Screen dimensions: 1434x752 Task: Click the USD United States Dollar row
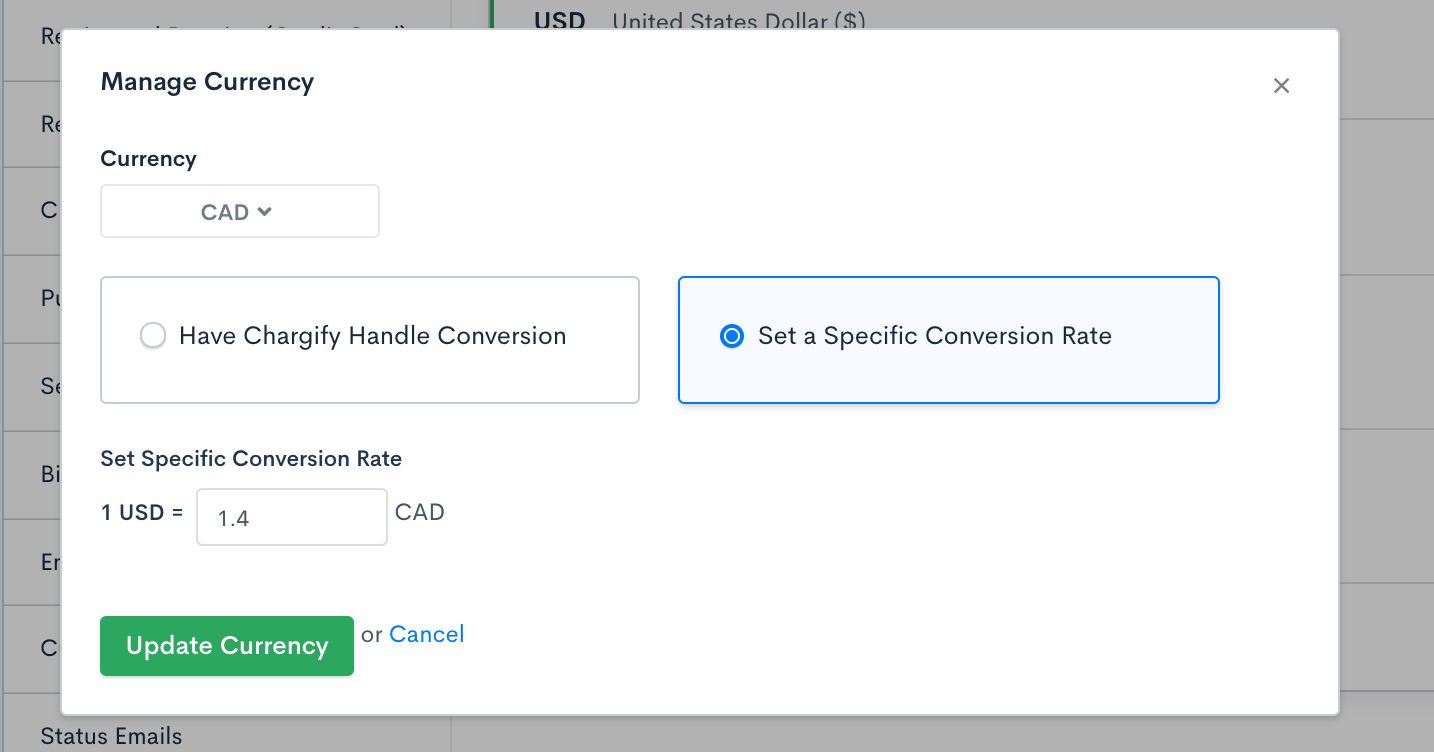click(700, 20)
